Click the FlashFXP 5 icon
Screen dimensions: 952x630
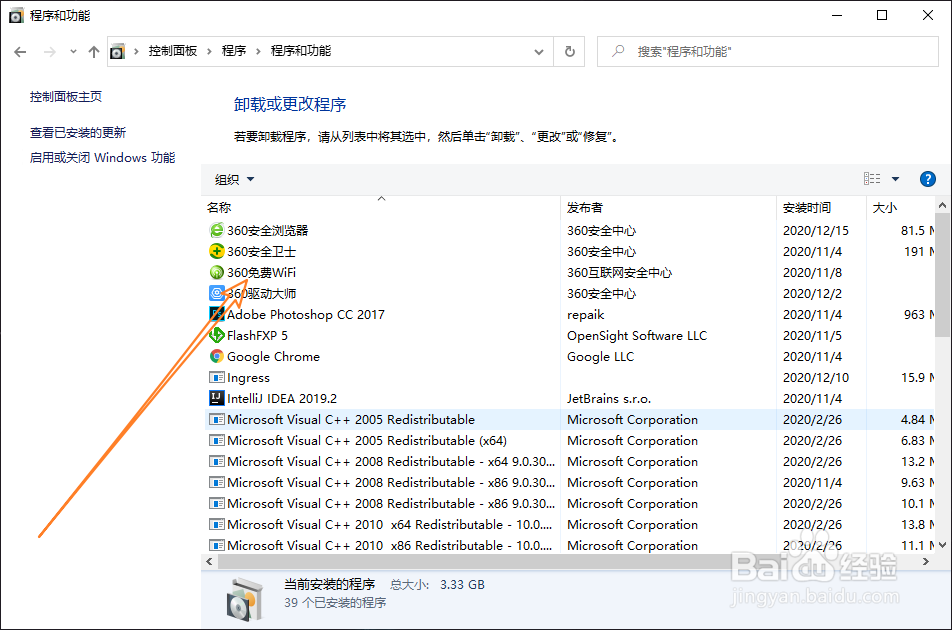217,335
